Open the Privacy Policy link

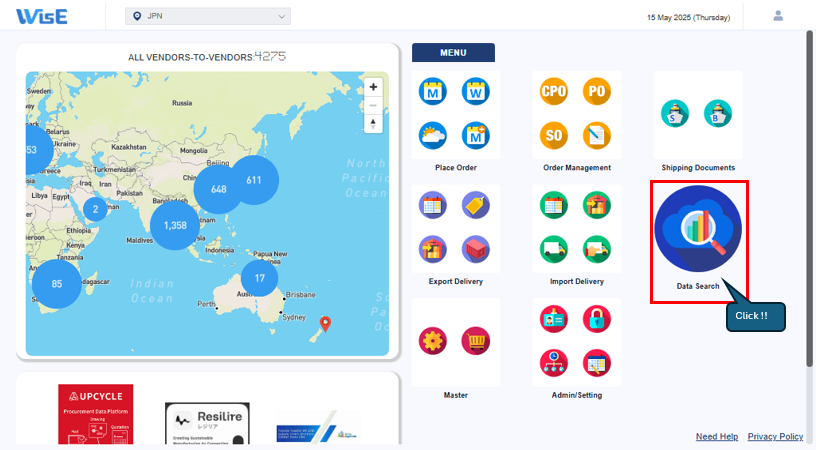click(775, 436)
